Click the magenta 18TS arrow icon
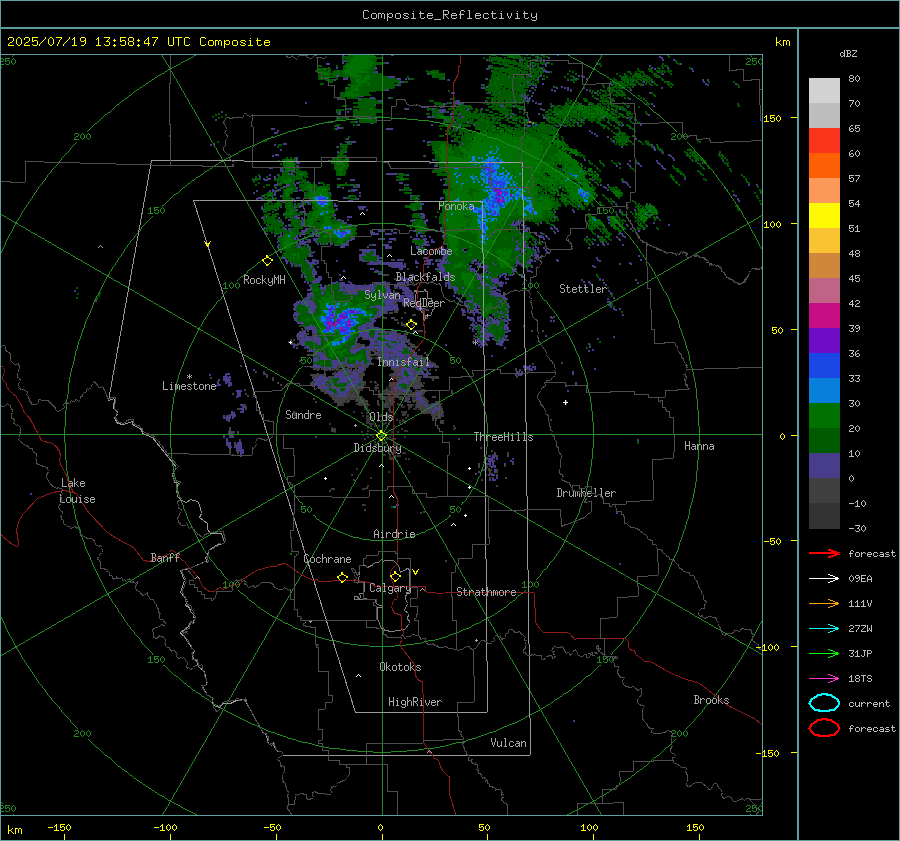Screen dimensions: 900x841 coord(824,679)
